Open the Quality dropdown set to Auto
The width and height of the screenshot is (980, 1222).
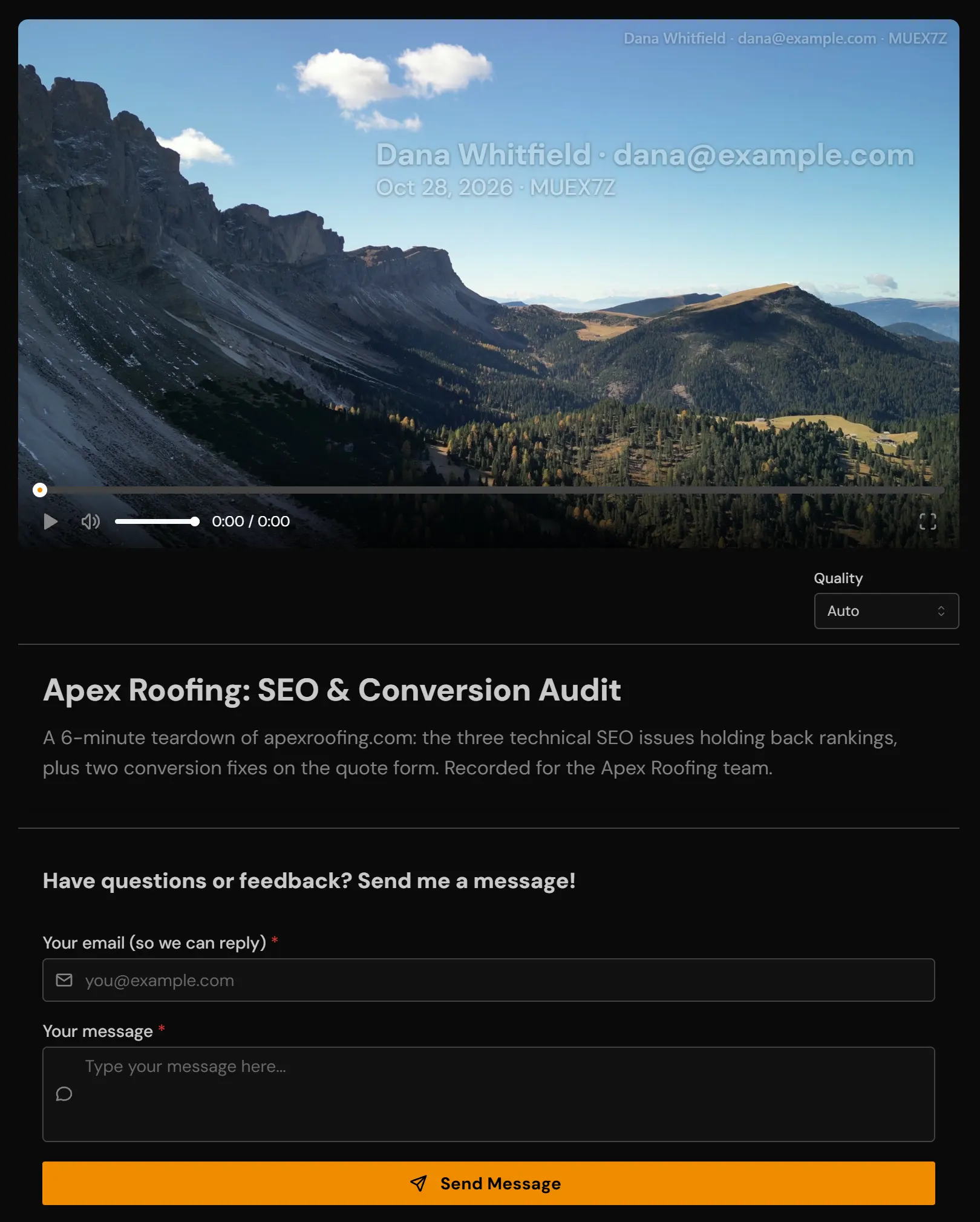(886, 611)
